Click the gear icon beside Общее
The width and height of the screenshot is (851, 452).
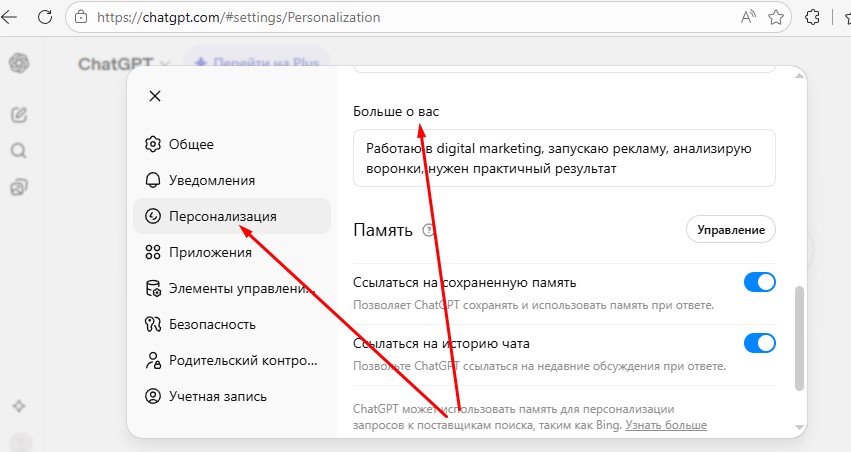pos(153,144)
